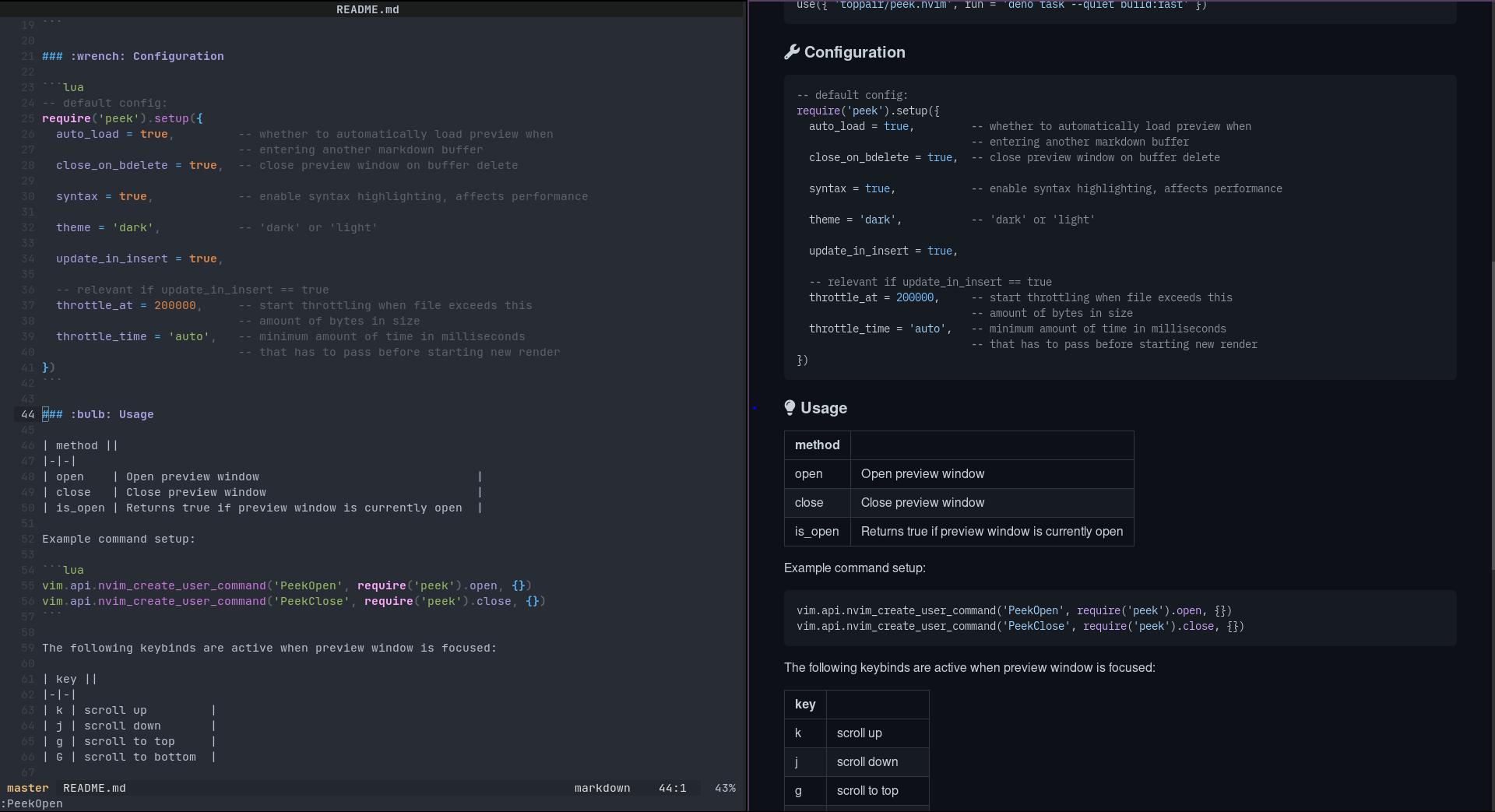The width and height of the screenshot is (1495, 812).
Task: Click the 'key' table header in preview
Action: pos(805,705)
